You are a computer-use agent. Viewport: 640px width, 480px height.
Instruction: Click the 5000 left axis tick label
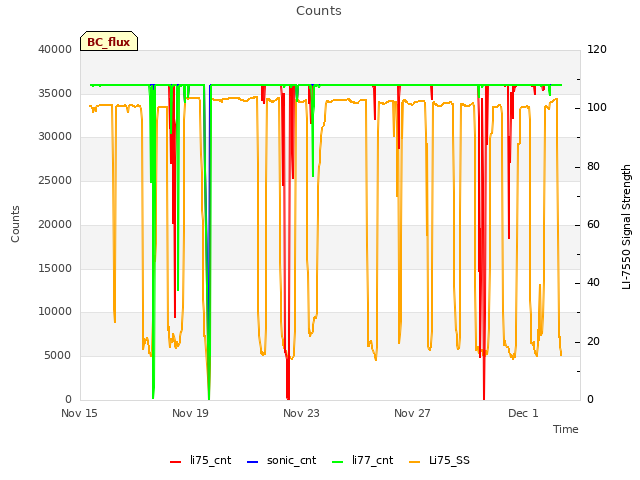pyautogui.click(x=58, y=356)
